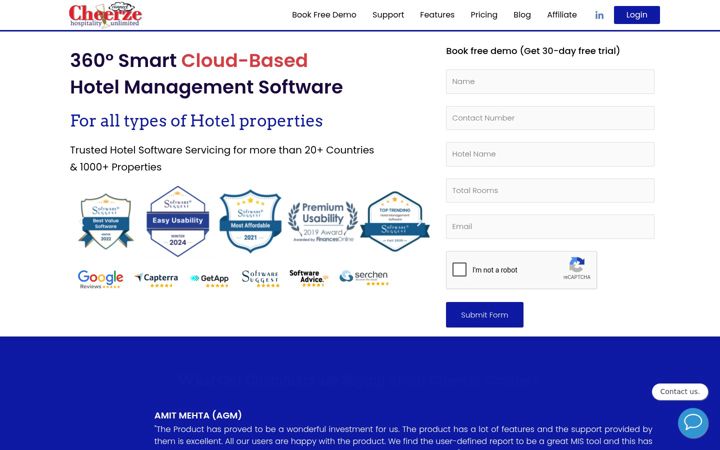Open the Software Advice rating logo
Image resolution: width=720 pixels, height=450 pixels.
click(309, 278)
